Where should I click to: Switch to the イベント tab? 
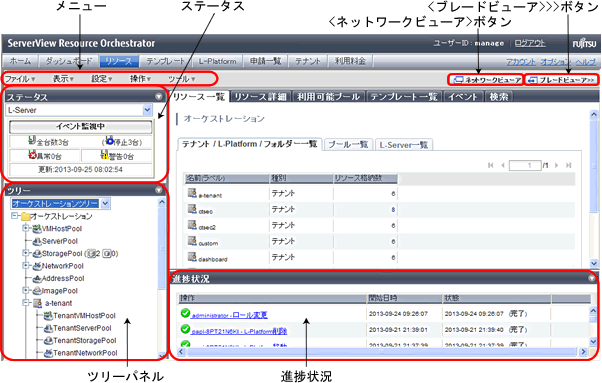tap(463, 97)
